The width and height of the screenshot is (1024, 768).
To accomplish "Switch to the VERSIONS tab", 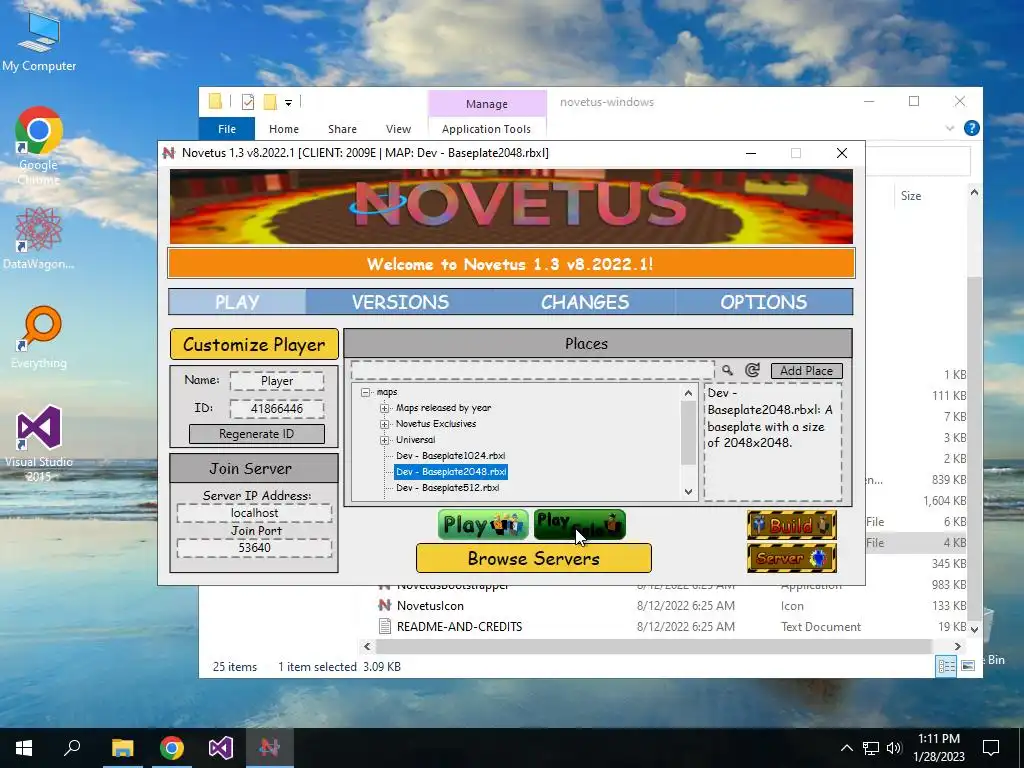I will pos(400,302).
